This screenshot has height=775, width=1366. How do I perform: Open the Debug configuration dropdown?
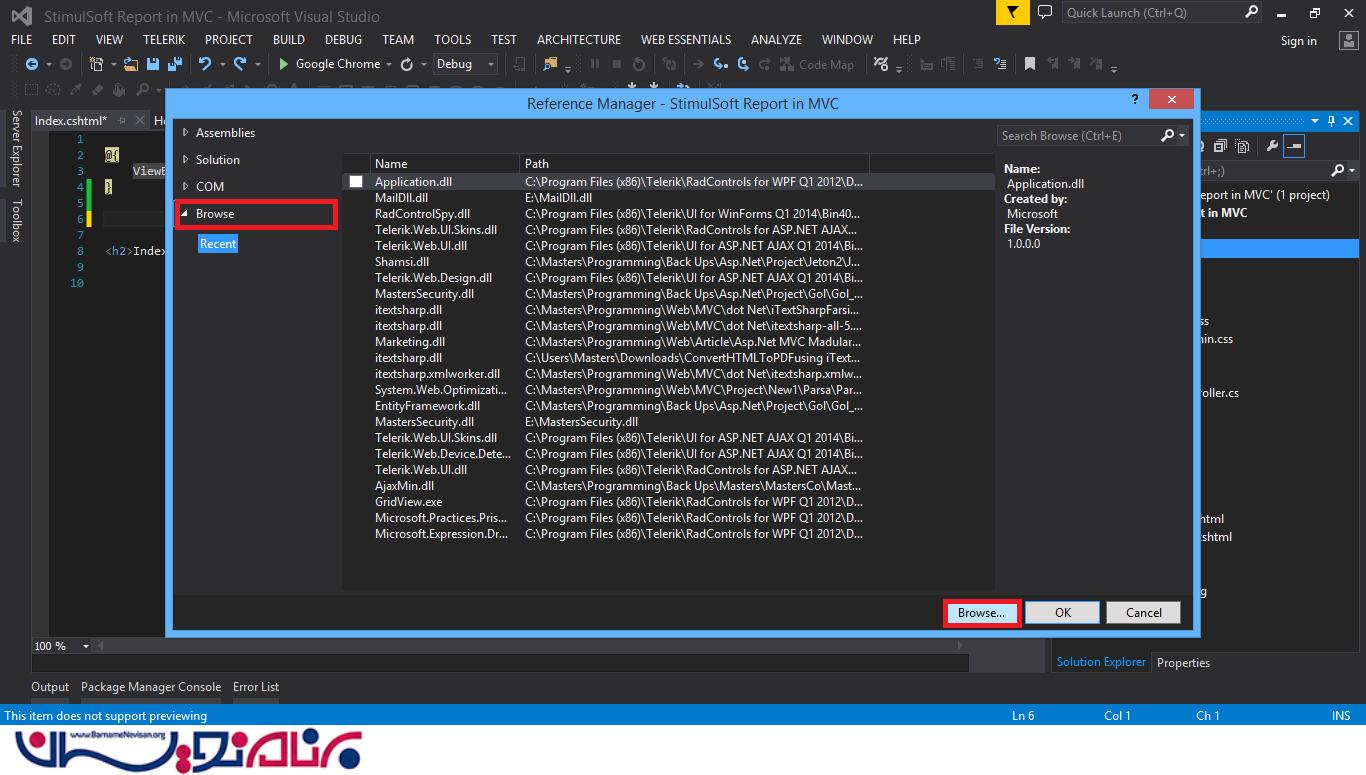[x=465, y=64]
